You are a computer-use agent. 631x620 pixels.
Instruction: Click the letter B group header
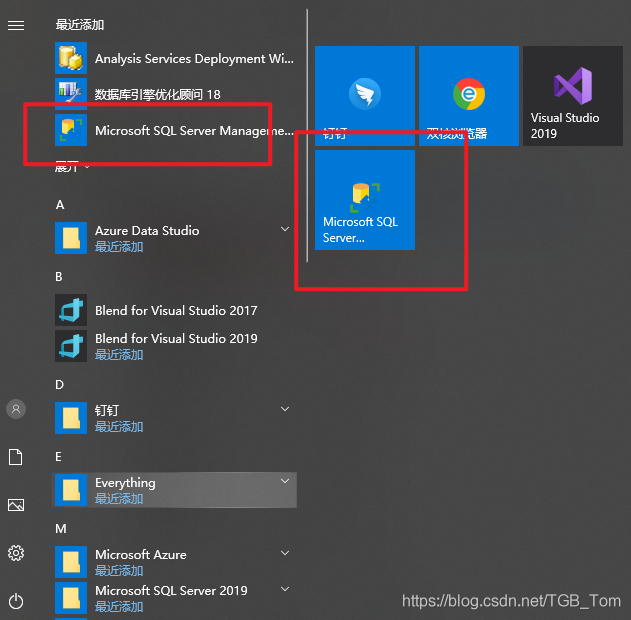point(59,277)
